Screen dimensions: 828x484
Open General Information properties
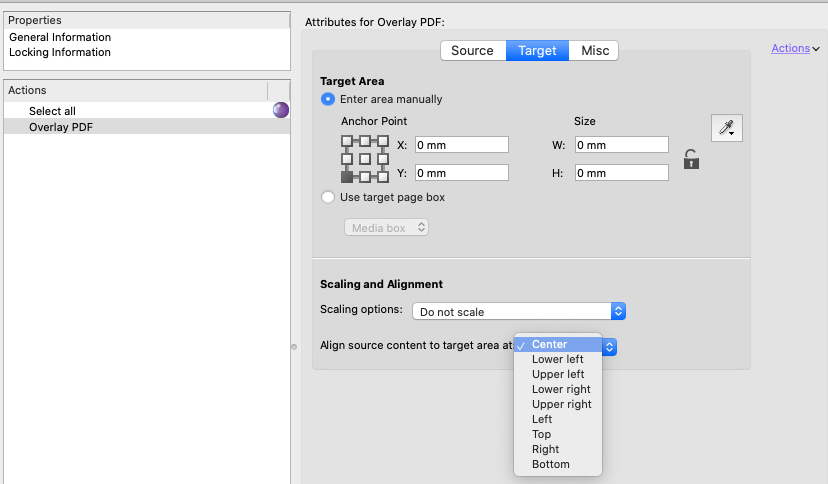[x=60, y=37]
